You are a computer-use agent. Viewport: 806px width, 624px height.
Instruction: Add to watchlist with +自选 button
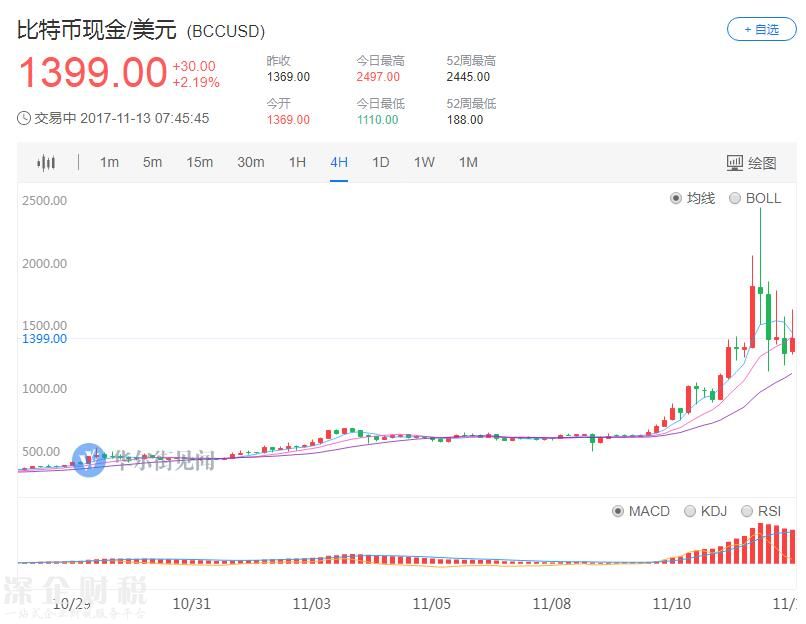[761, 29]
